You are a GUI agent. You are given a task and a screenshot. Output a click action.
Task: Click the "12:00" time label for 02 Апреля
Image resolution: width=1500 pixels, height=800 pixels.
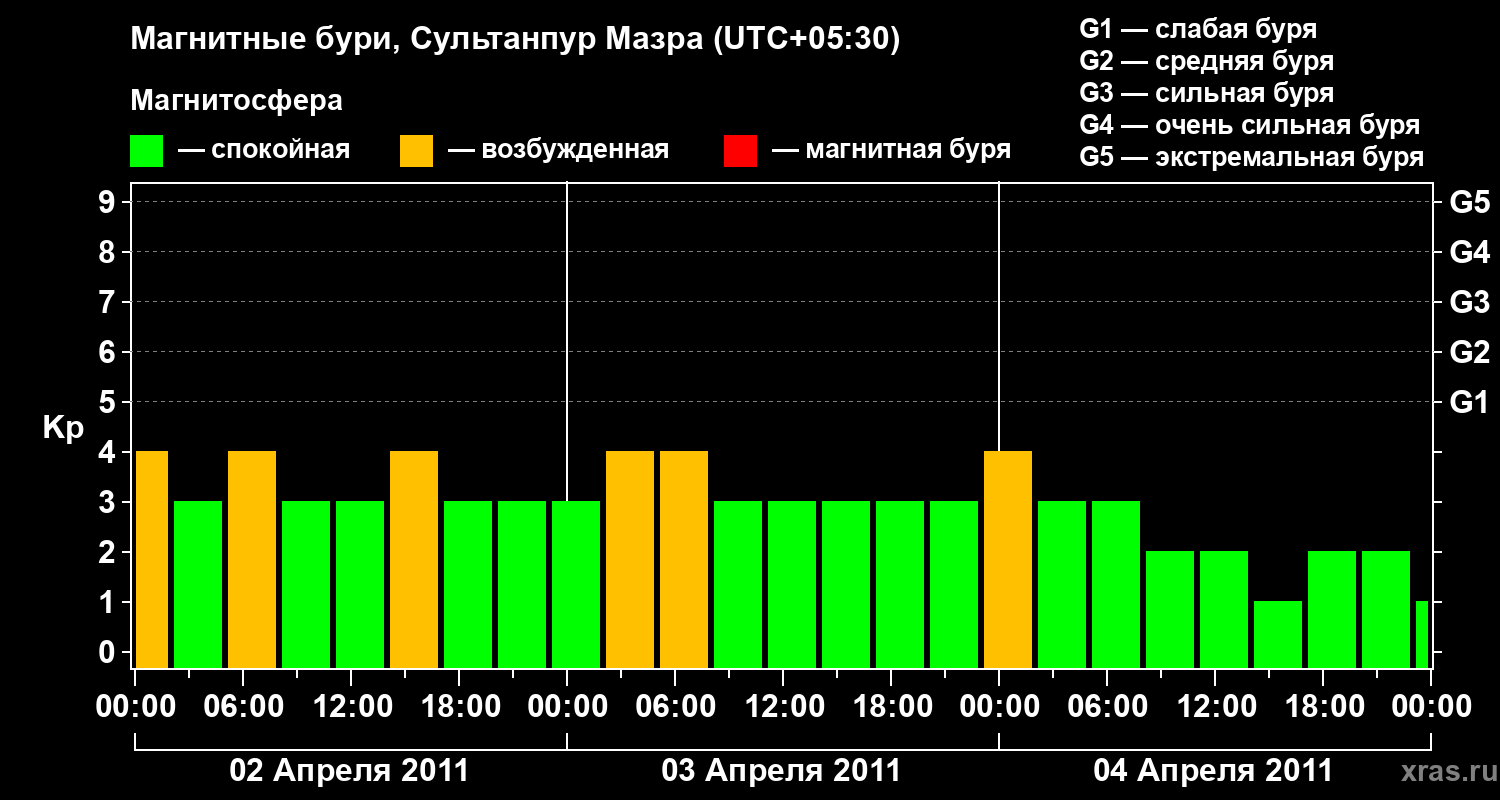[x=351, y=707]
